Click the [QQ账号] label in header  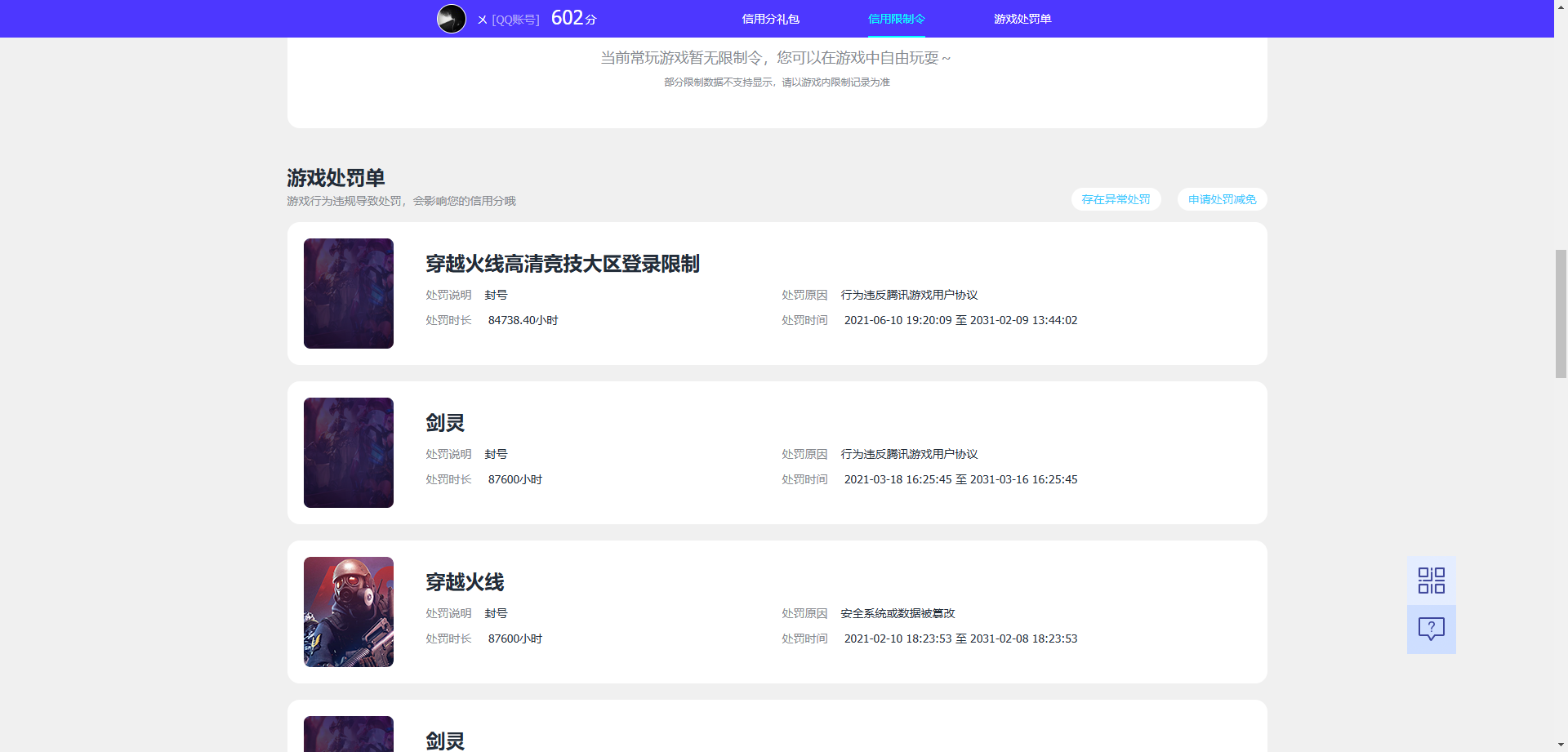tap(515, 20)
